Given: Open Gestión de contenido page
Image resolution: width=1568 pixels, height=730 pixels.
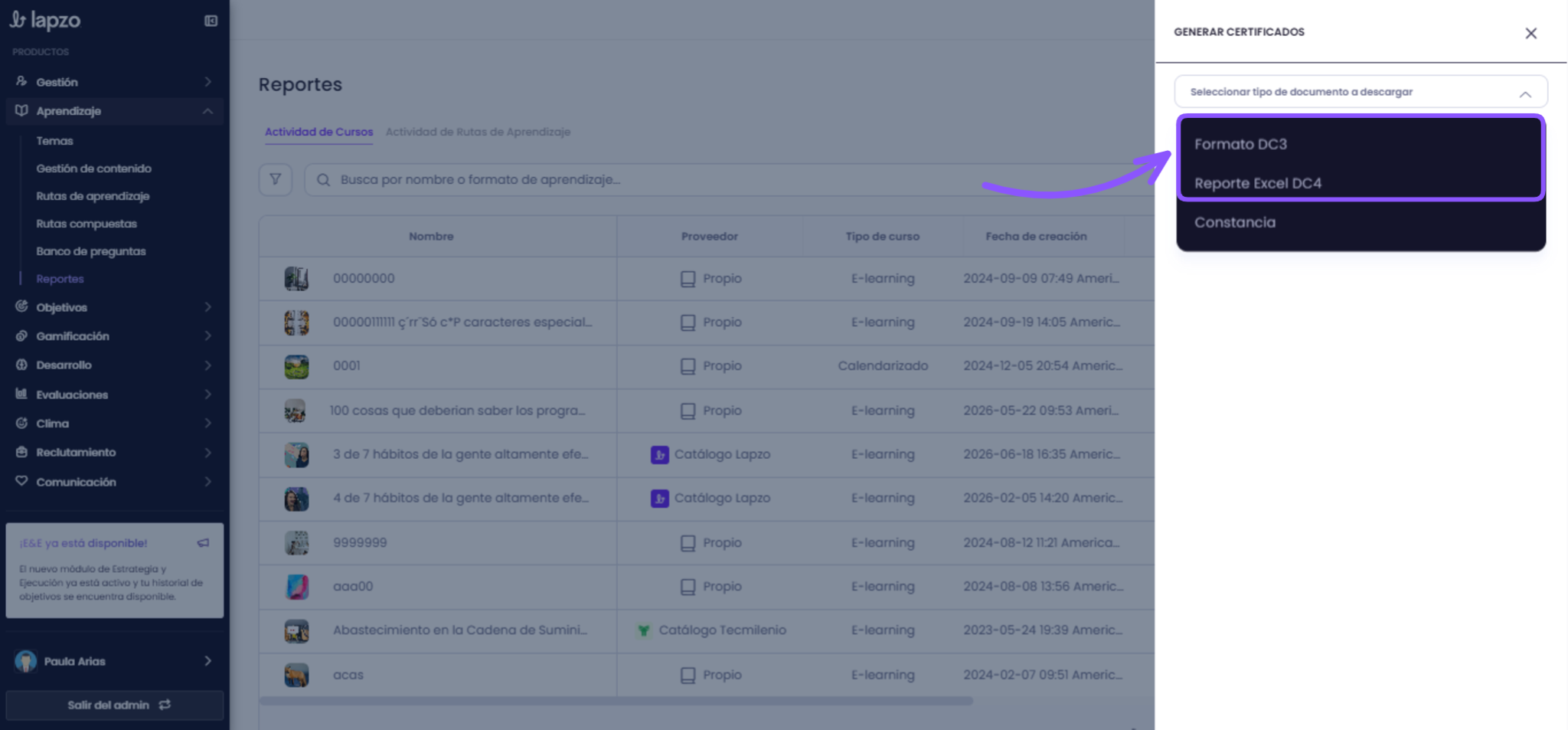Looking at the screenshot, I should (x=93, y=169).
